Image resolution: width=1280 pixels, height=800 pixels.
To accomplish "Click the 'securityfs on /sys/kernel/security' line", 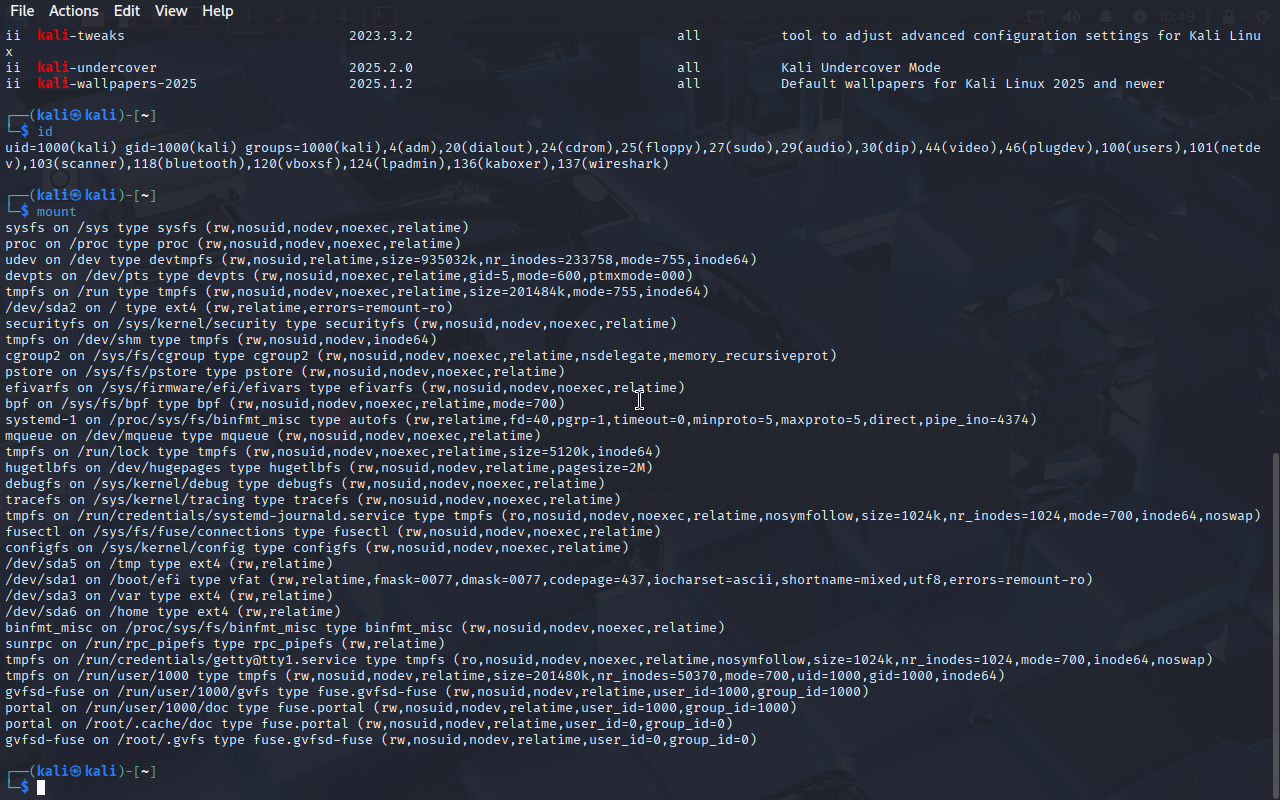I will click(x=341, y=323).
